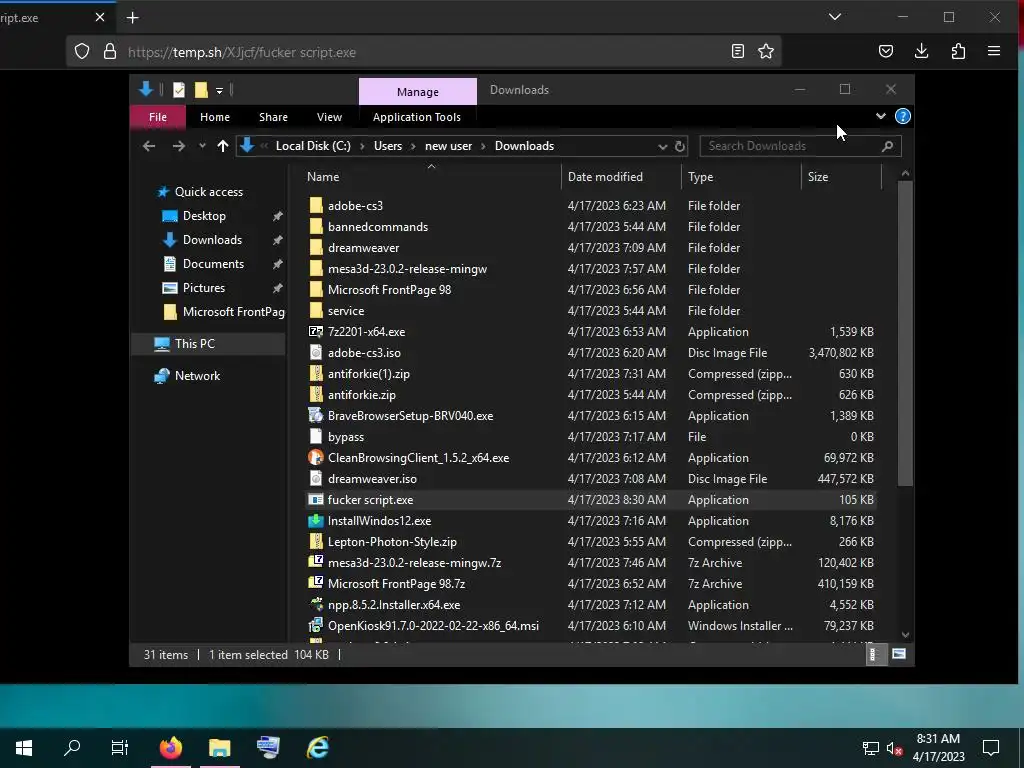Select OpenKiosk91.7.0 msi file icon

point(315,625)
